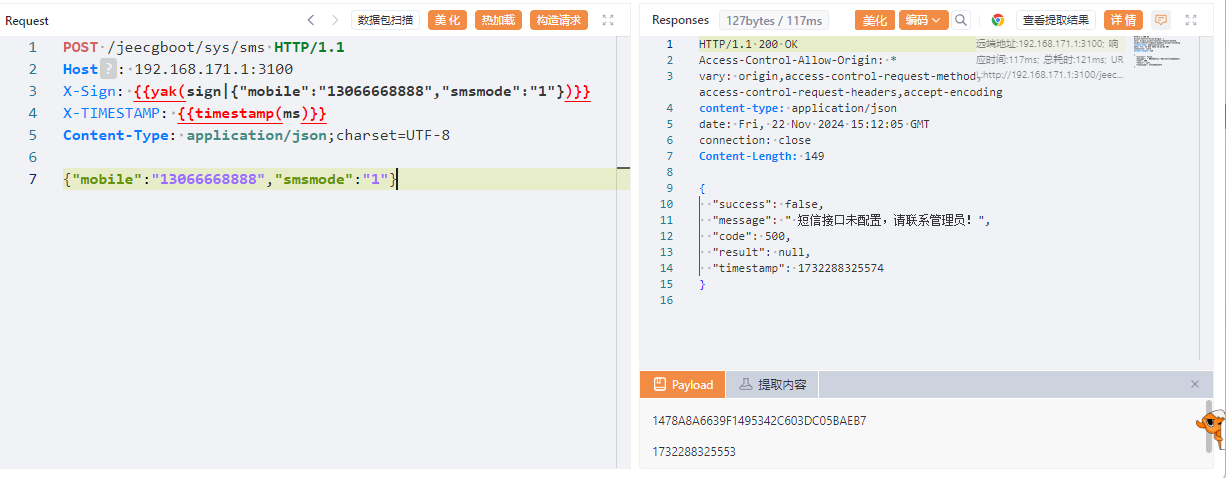
Task: Click the 数据包扫描 button
Action: pyautogui.click(x=385, y=20)
